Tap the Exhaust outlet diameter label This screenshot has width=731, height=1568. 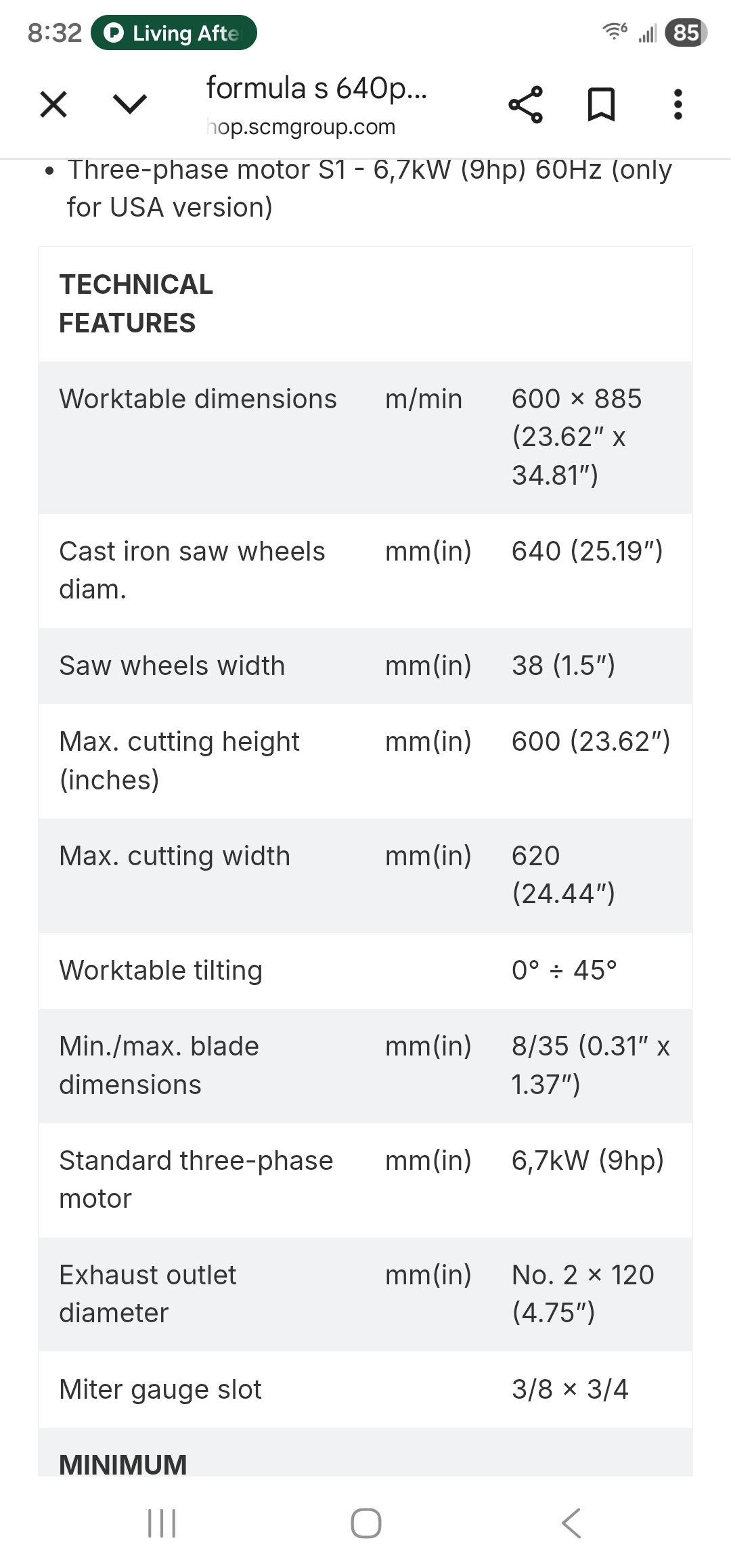[148, 1293]
